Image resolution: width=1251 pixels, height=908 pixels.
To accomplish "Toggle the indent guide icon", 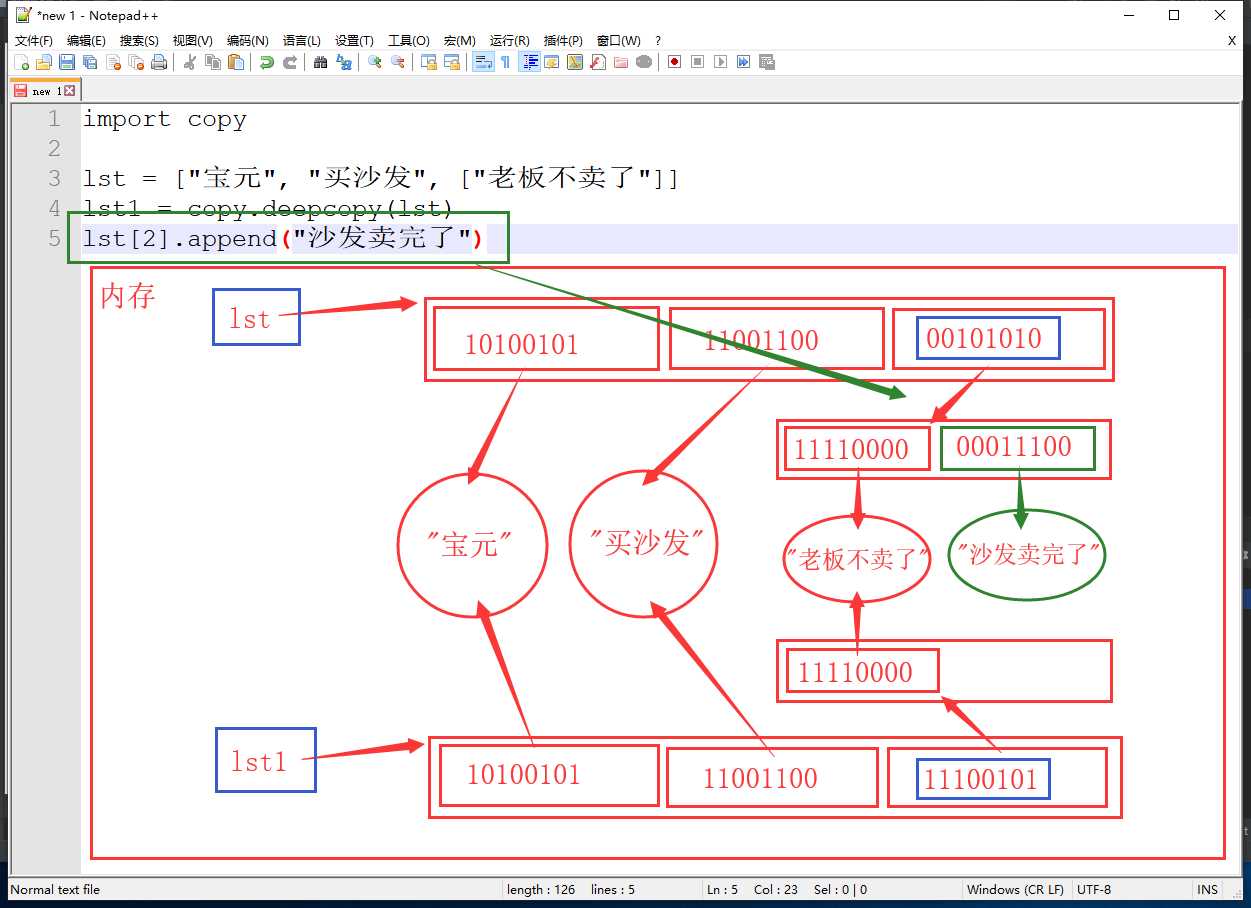I will click(x=529, y=62).
